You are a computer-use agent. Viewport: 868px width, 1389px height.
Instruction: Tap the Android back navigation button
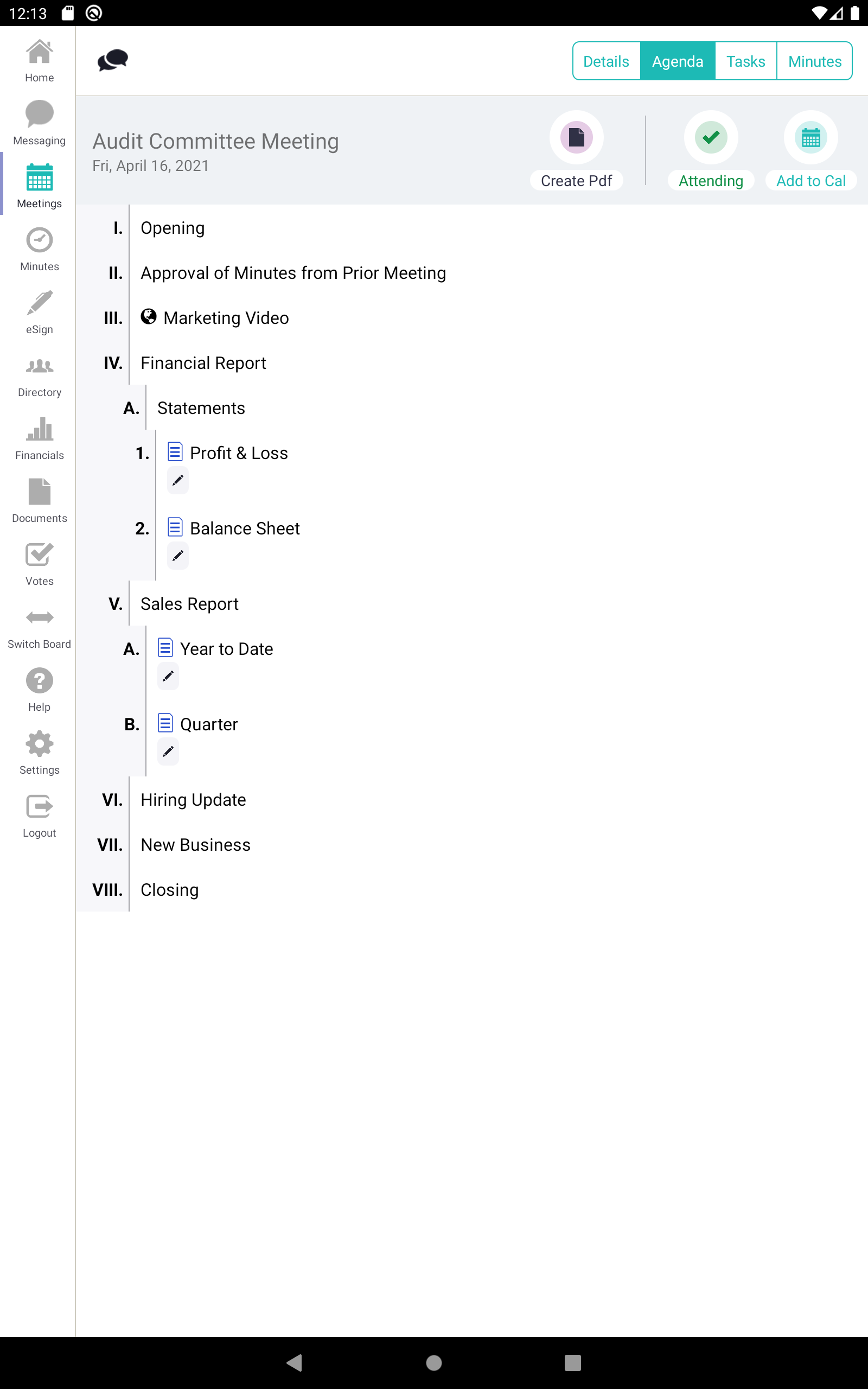pyautogui.click(x=295, y=1362)
